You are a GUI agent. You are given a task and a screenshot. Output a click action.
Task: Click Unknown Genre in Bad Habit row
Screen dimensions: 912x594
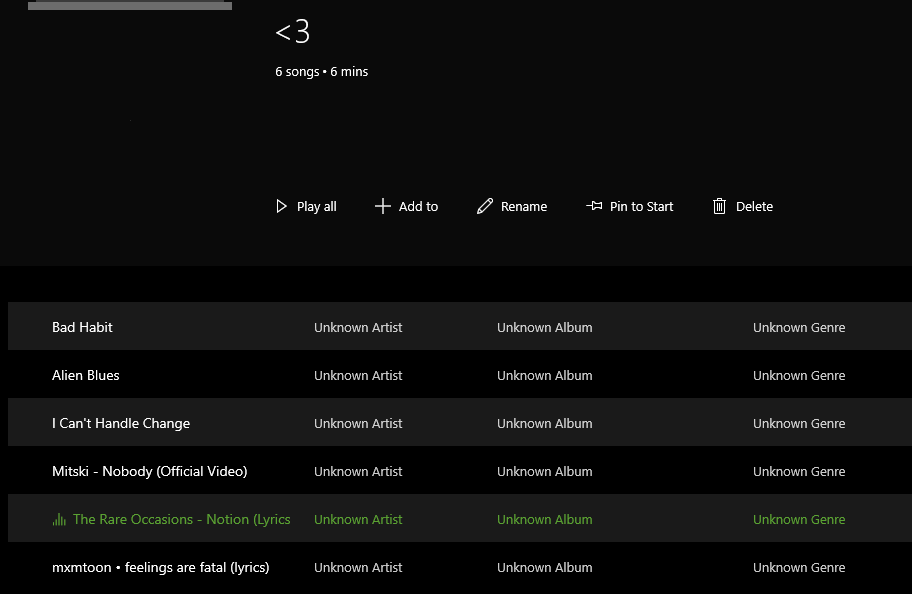tap(799, 328)
